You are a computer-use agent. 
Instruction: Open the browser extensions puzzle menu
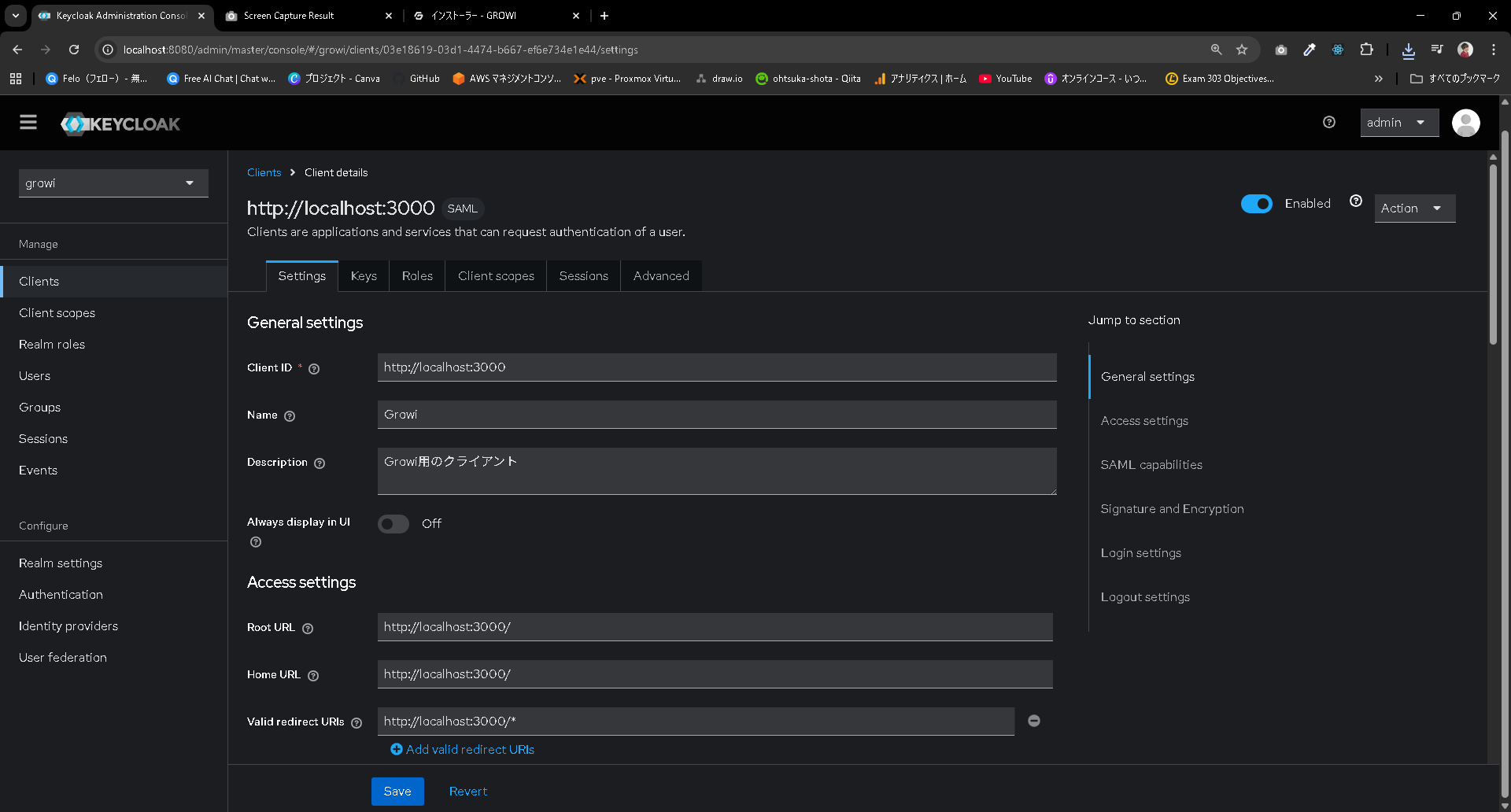pyautogui.click(x=1366, y=50)
